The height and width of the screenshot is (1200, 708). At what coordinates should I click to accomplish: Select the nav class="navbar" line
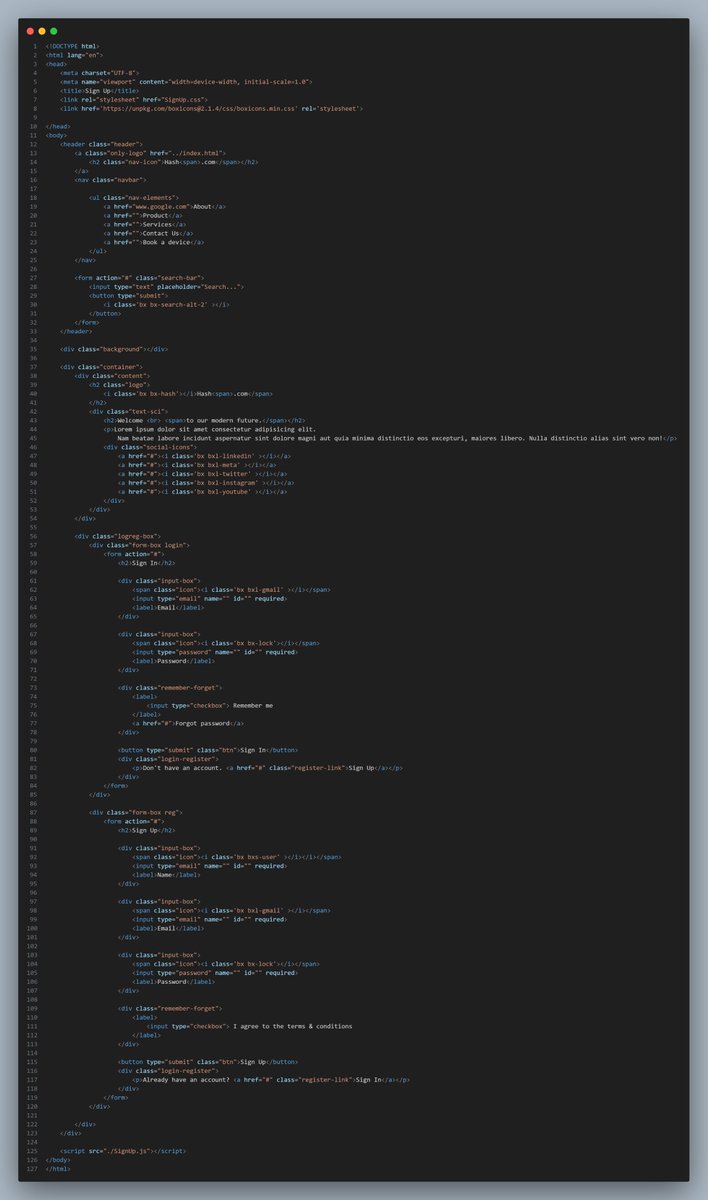tap(110, 180)
